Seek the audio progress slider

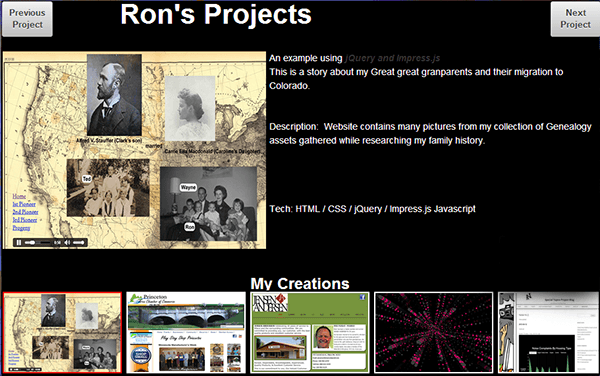(x=38, y=243)
